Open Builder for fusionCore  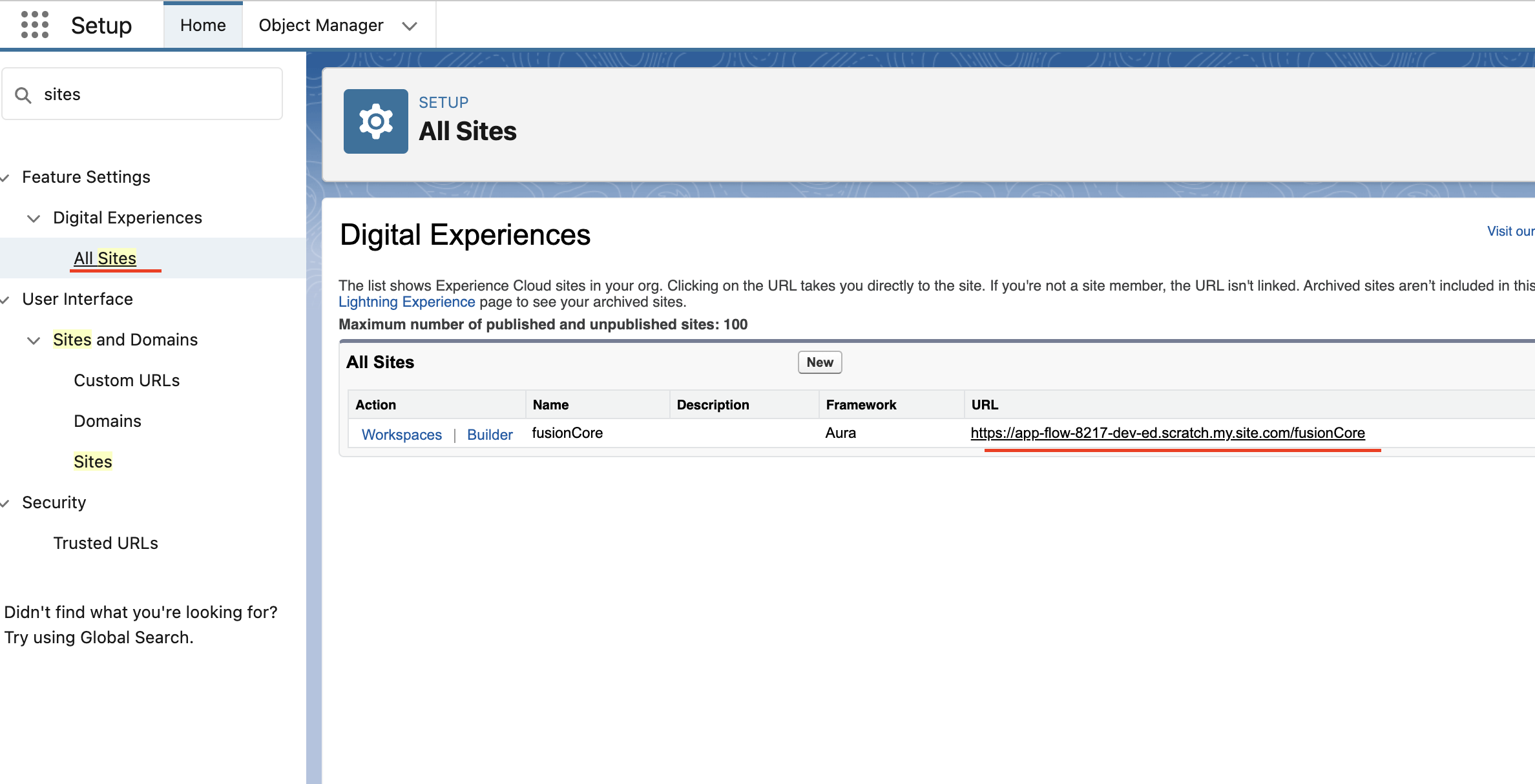490,435
